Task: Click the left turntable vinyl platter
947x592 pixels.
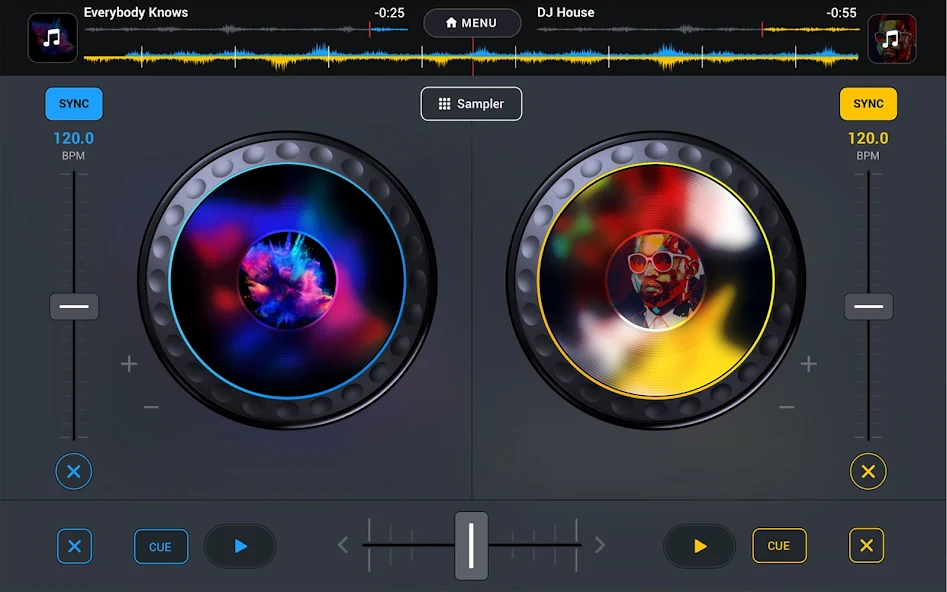Action: click(x=287, y=280)
